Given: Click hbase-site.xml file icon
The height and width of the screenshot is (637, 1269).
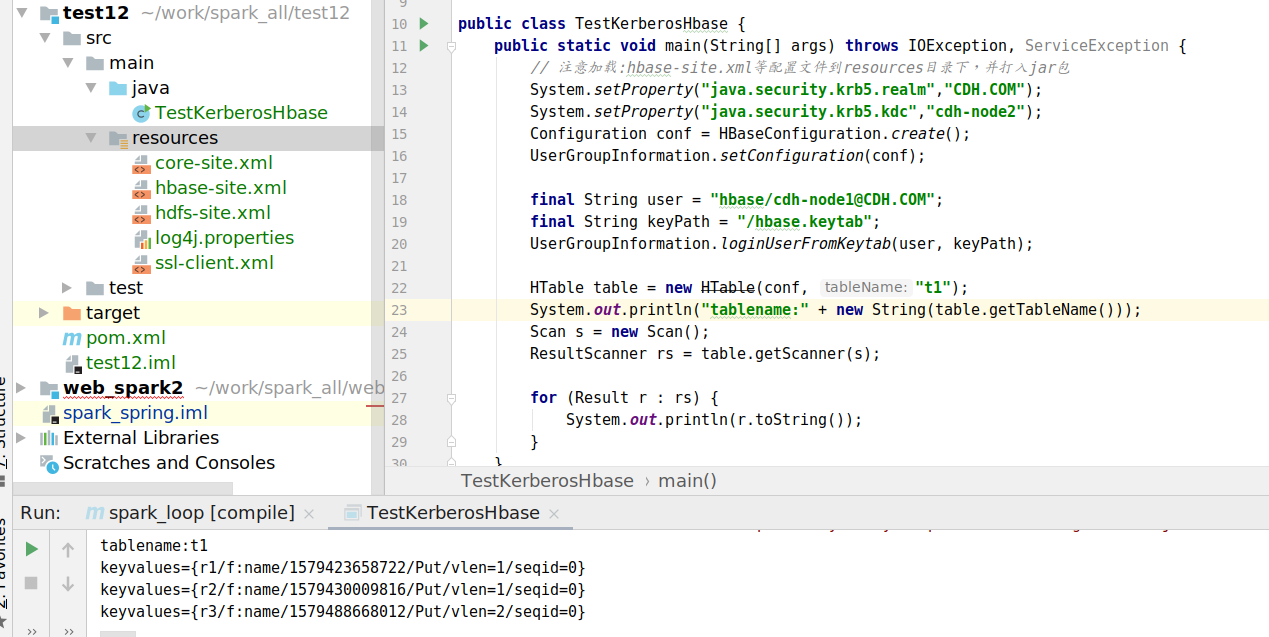Looking at the screenshot, I should (141, 188).
